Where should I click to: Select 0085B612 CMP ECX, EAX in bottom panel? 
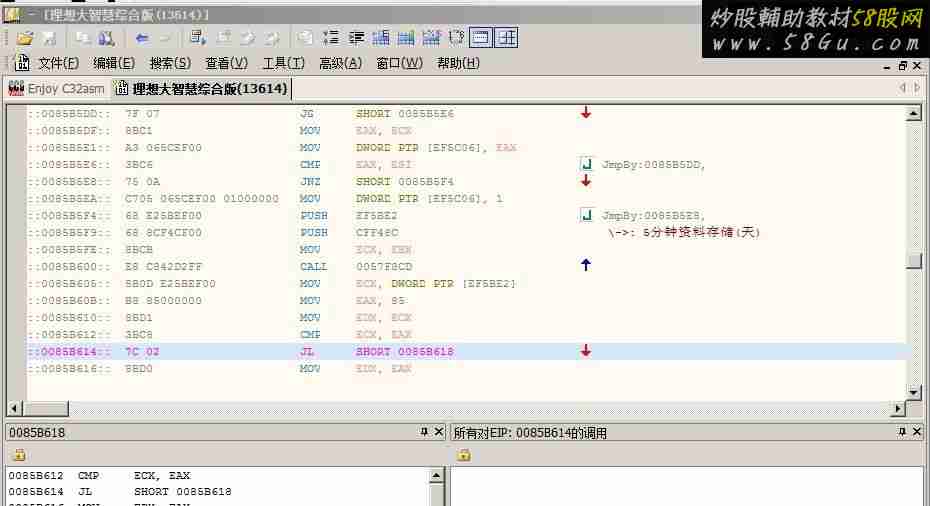point(100,476)
